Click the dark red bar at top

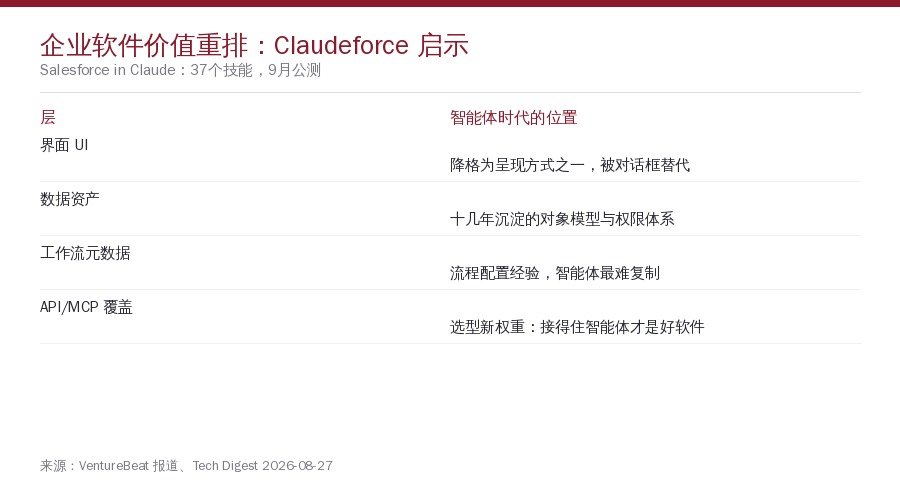tap(450, 3)
